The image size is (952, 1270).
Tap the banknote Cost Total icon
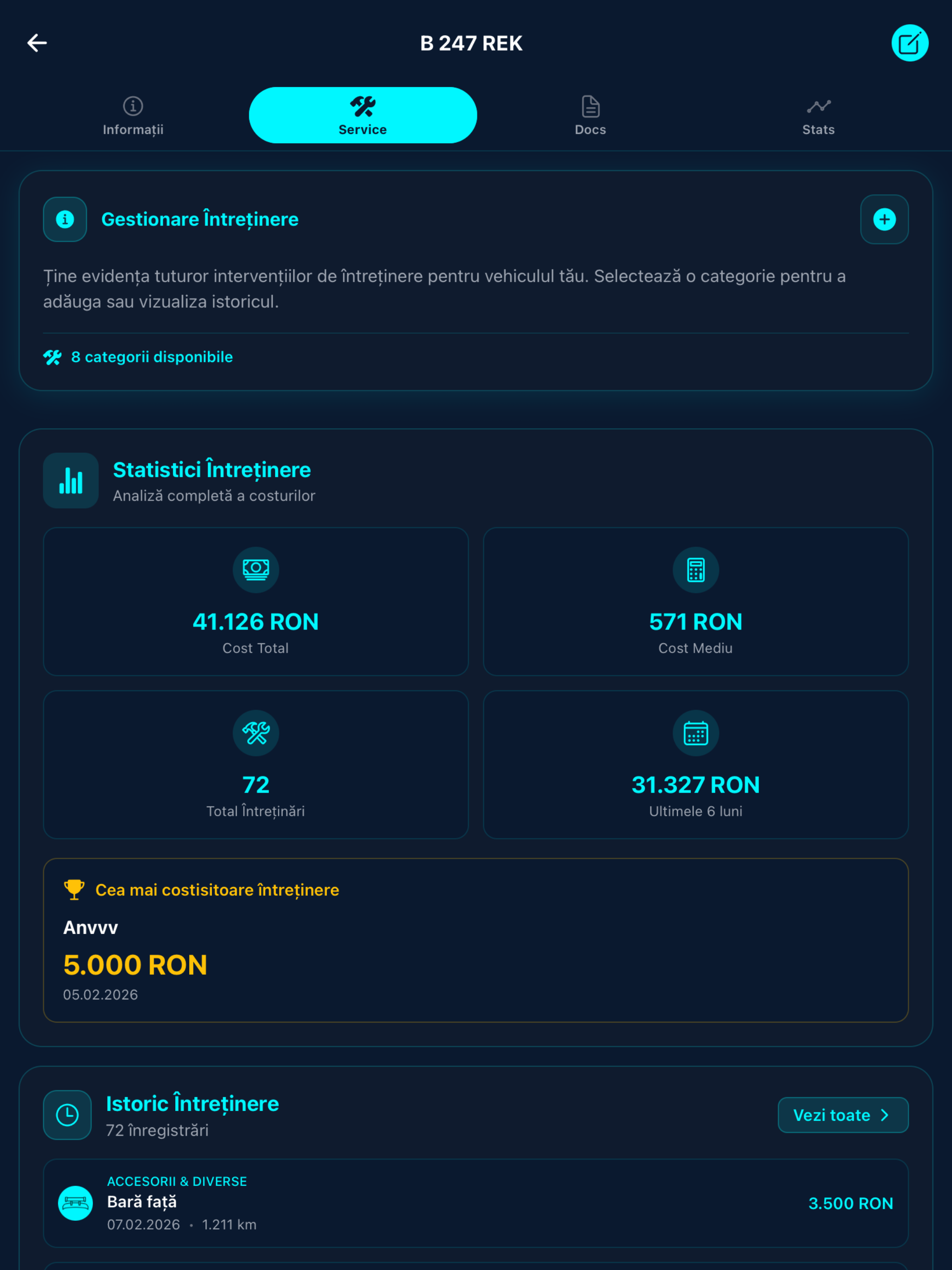pyautogui.click(x=256, y=569)
